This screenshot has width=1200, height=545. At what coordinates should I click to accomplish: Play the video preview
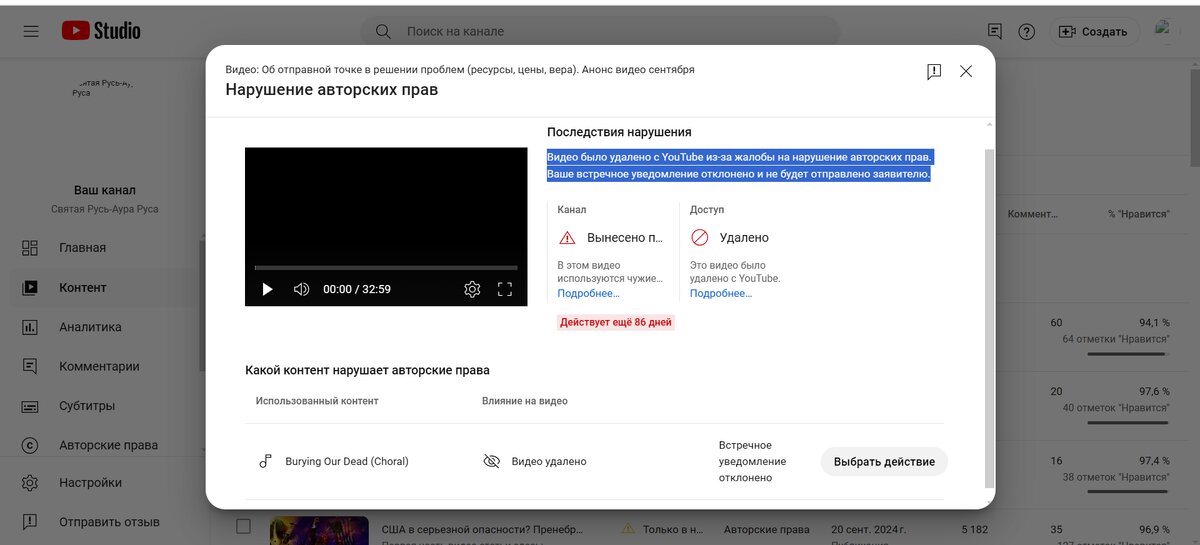[267, 289]
